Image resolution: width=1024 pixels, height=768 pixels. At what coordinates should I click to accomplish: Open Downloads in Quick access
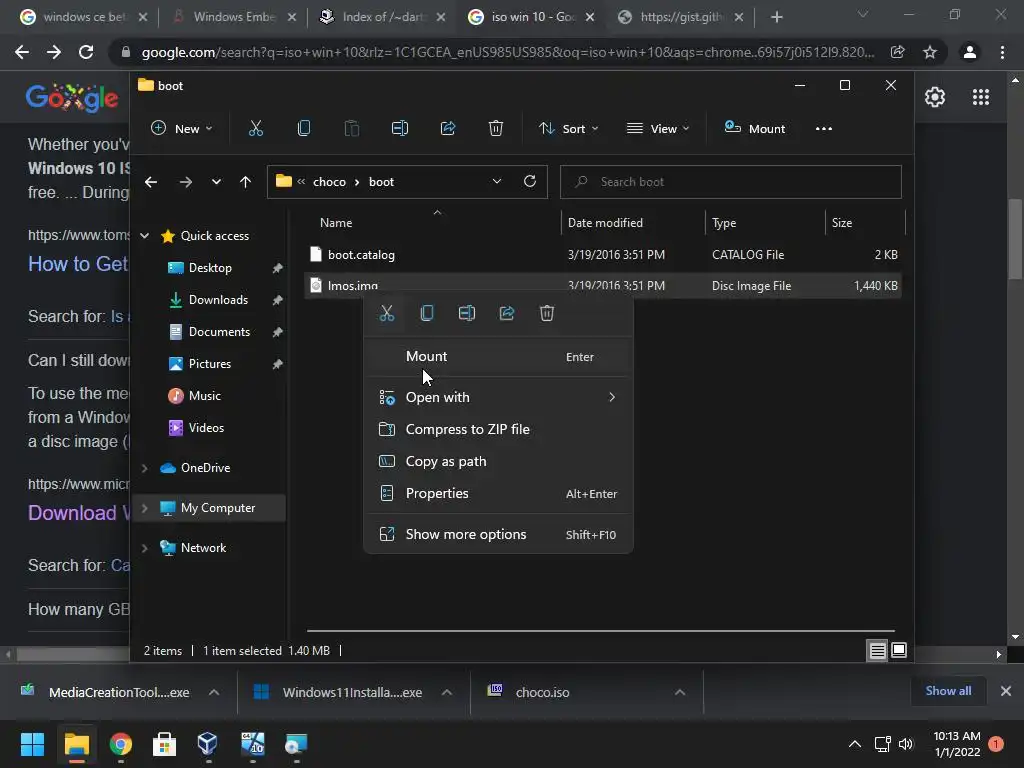click(218, 300)
